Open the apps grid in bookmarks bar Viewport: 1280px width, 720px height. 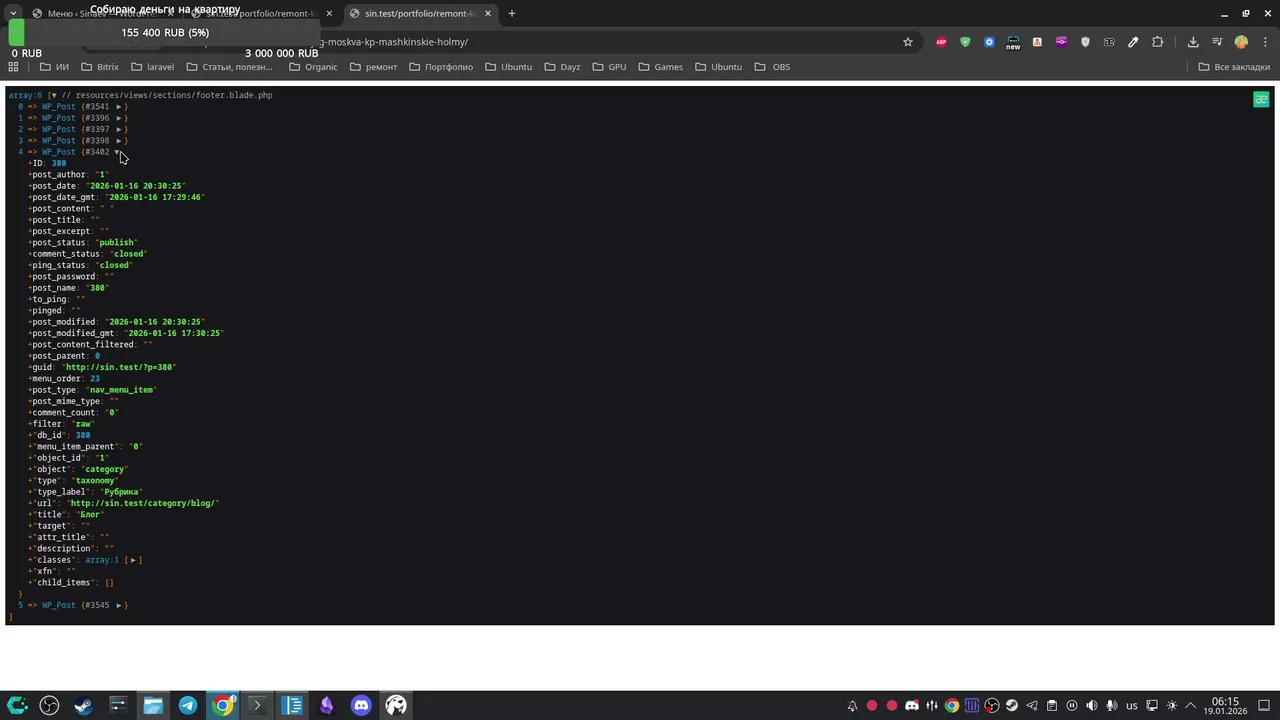point(14,67)
